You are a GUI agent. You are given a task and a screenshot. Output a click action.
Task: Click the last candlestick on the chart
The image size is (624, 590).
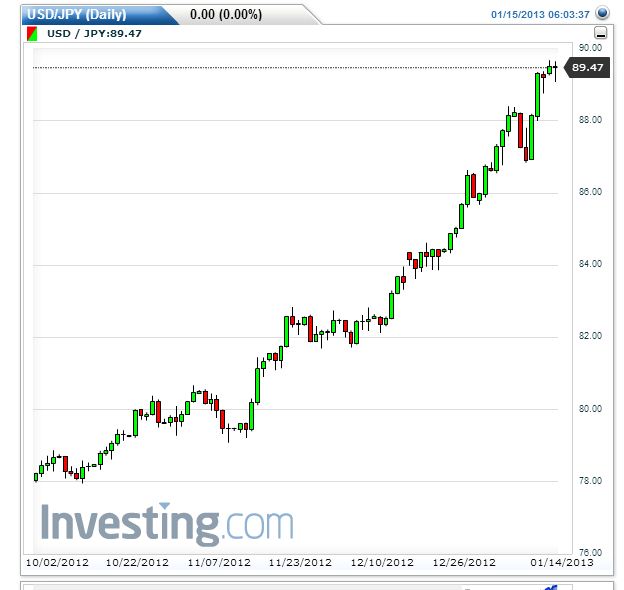click(x=556, y=71)
